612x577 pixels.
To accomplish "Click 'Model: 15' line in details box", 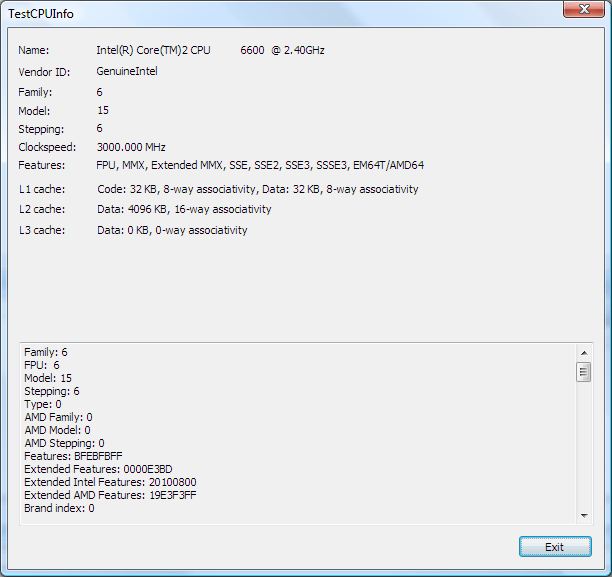I will (48, 378).
